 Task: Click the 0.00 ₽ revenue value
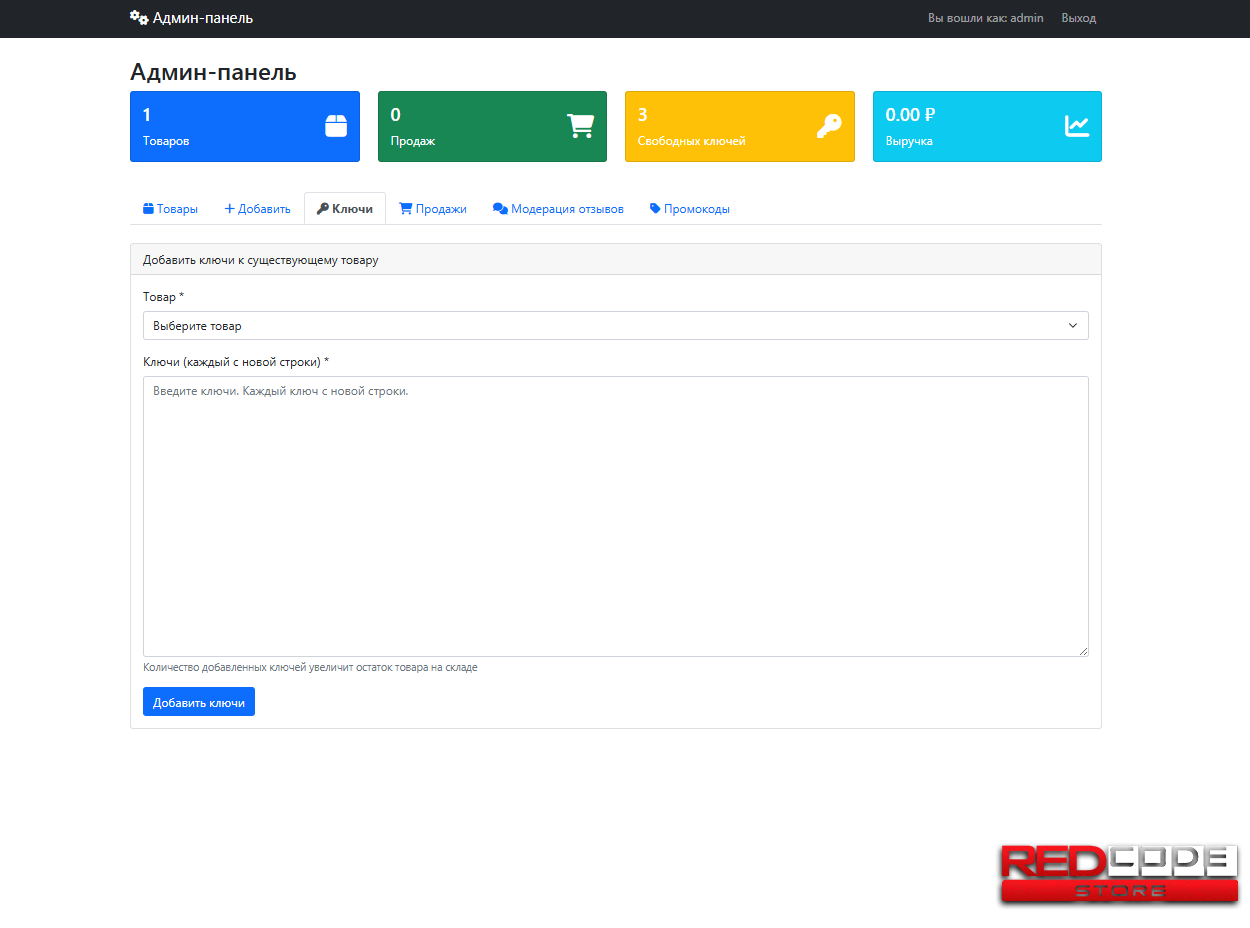coord(910,115)
